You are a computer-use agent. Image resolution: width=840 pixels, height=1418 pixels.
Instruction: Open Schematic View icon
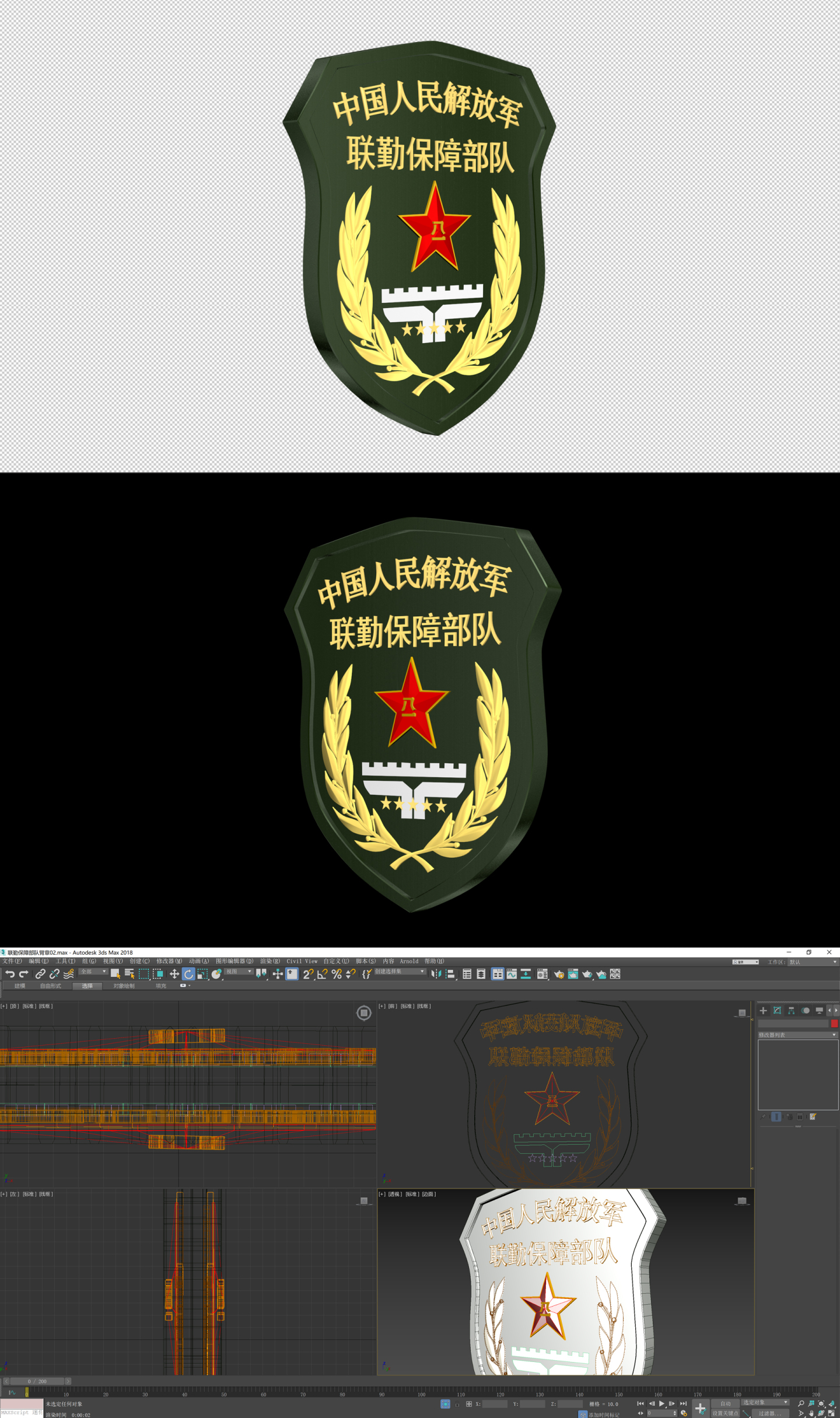pyautogui.click(x=526, y=974)
